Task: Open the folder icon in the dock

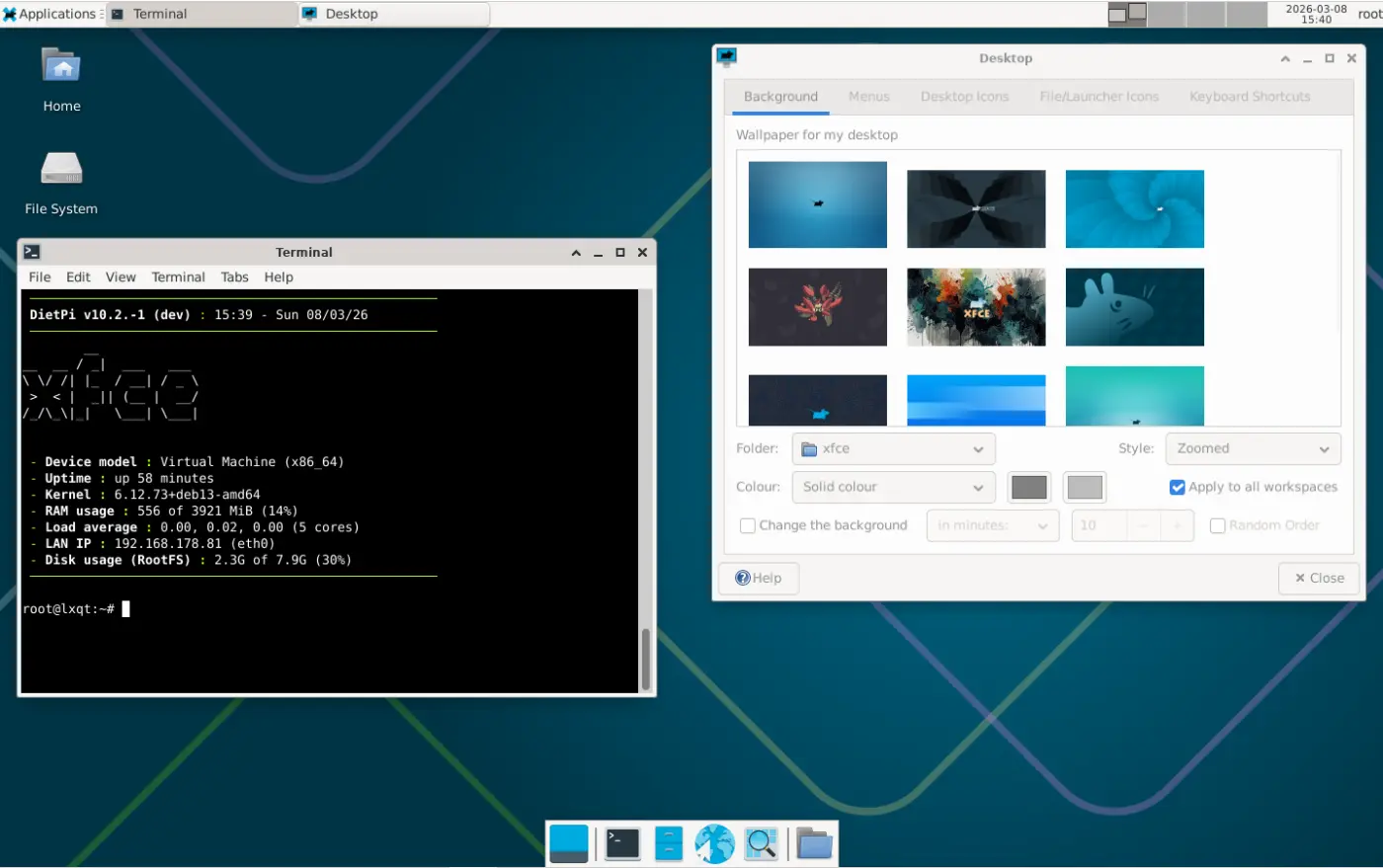Action: pyautogui.click(x=814, y=844)
